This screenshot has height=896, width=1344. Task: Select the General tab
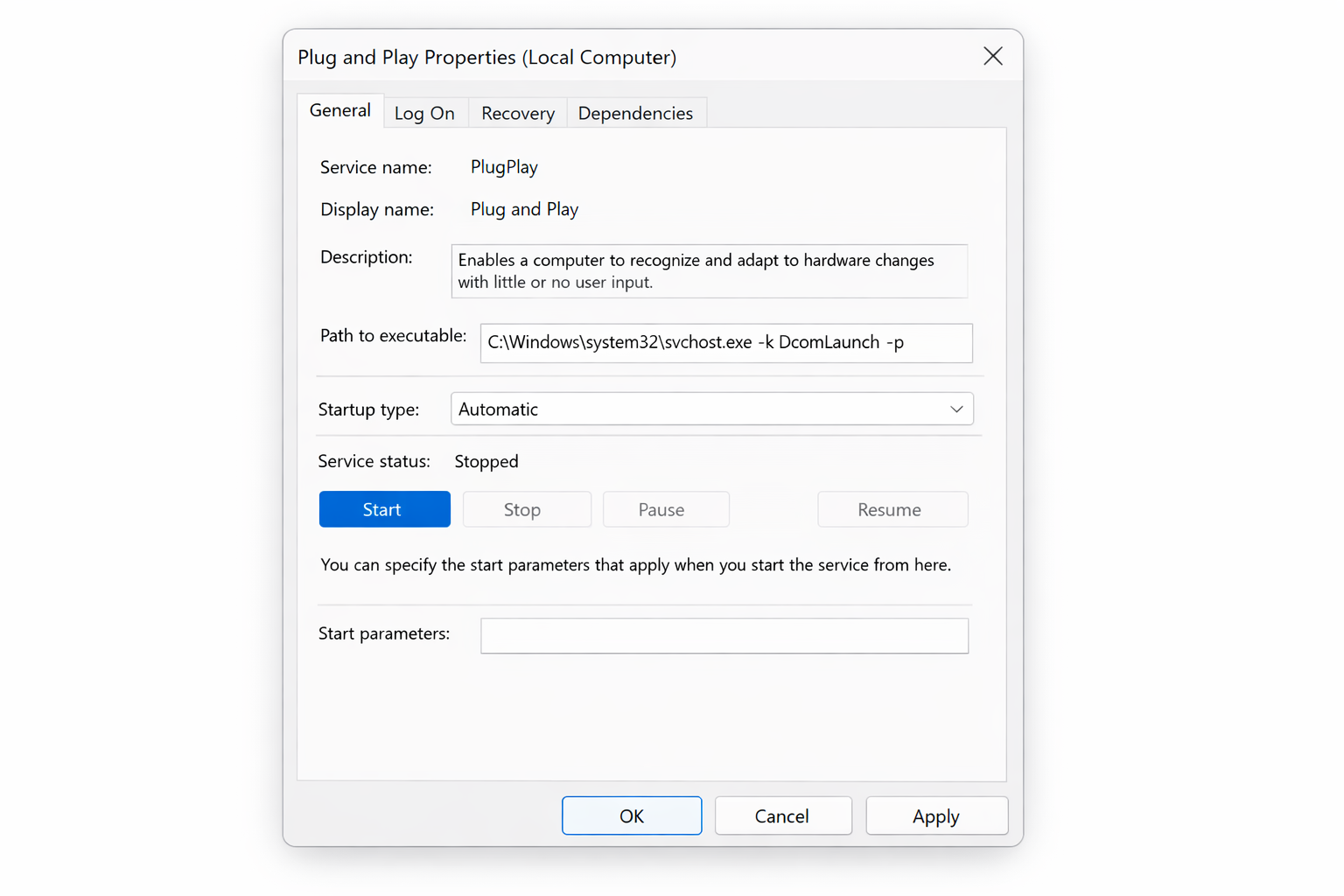pos(340,110)
